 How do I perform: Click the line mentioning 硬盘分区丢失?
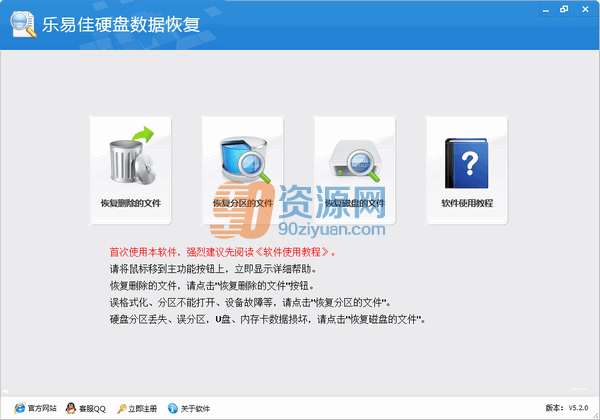(267, 319)
